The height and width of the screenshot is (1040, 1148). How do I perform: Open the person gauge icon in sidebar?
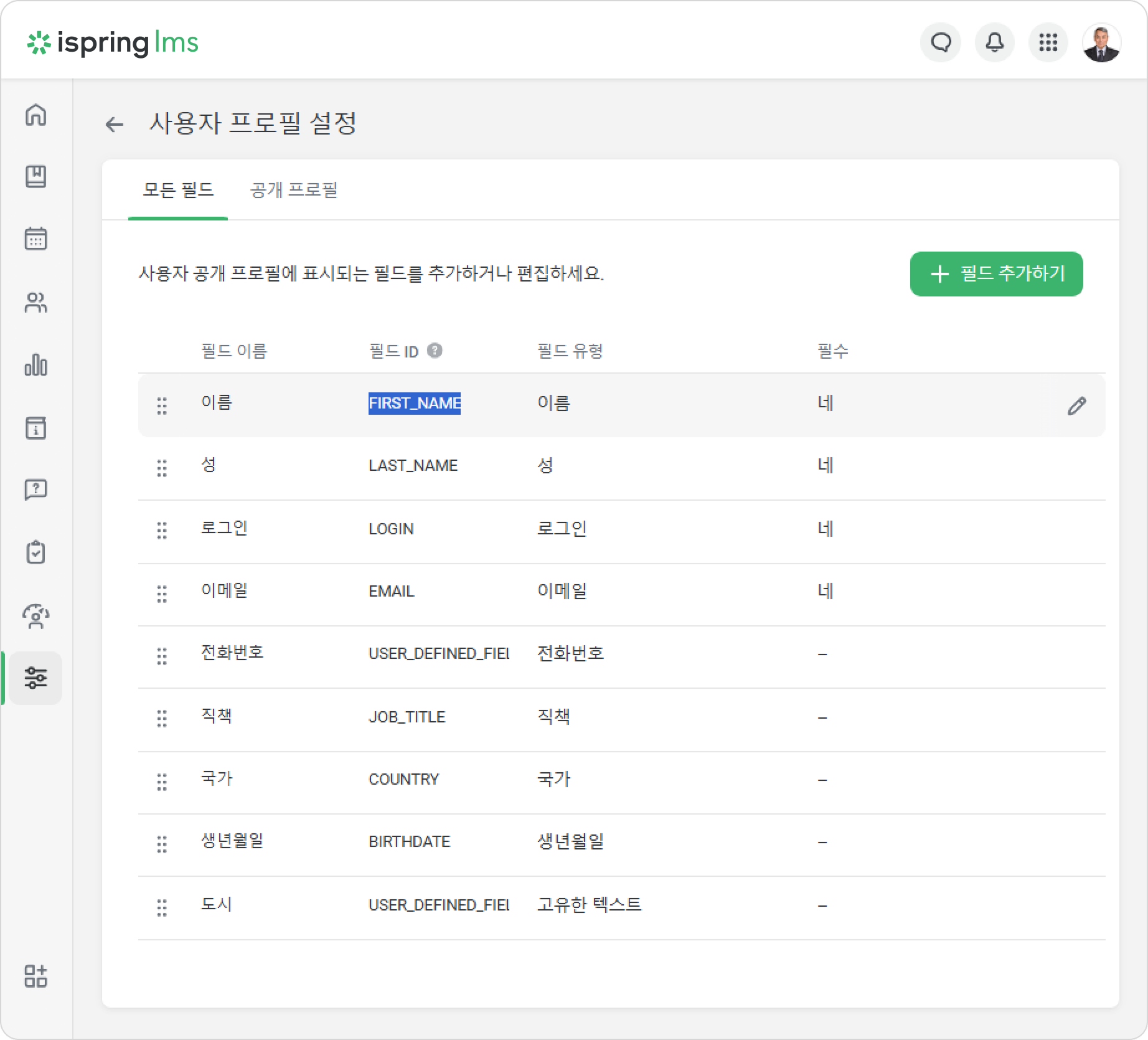point(36,616)
